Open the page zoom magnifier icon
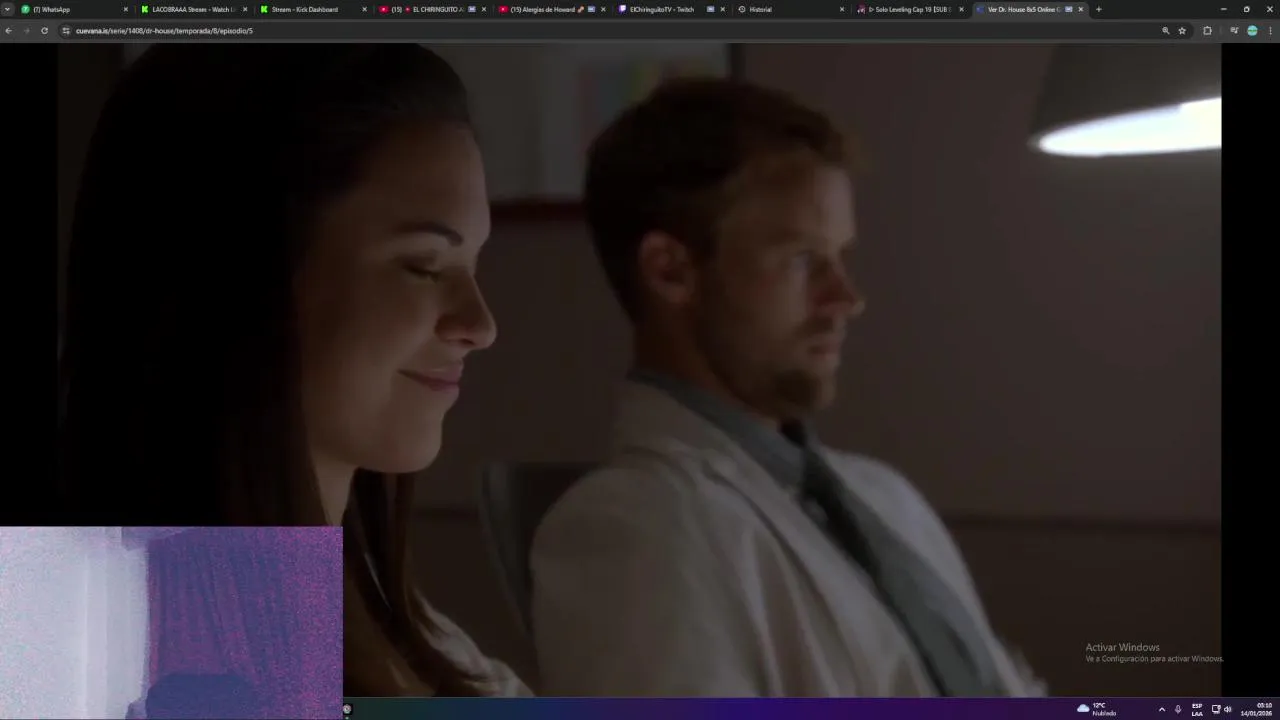Image resolution: width=1280 pixels, height=720 pixels. click(x=1165, y=30)
